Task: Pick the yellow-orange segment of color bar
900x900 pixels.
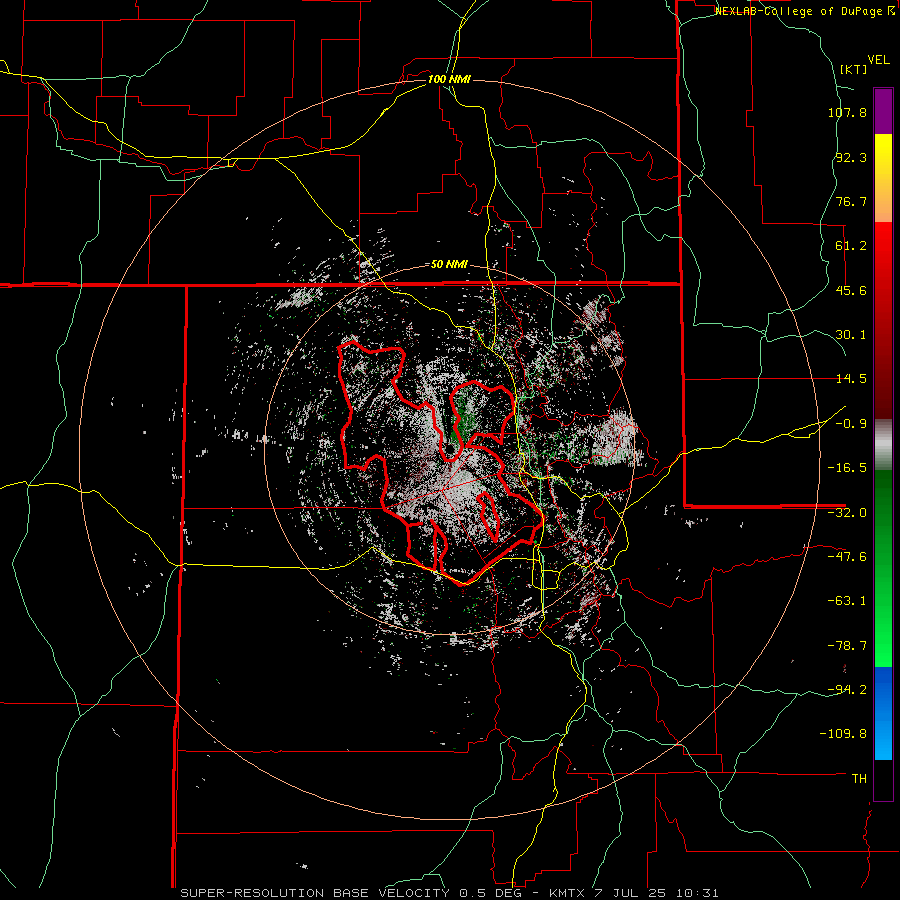Action: 883,178
